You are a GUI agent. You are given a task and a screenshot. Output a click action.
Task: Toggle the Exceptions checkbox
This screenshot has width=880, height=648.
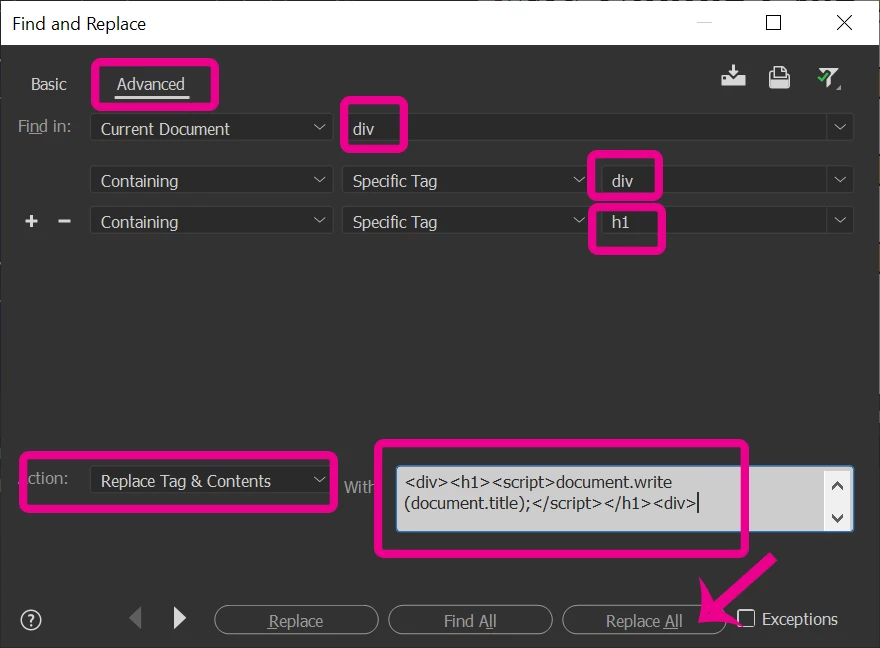746,618
